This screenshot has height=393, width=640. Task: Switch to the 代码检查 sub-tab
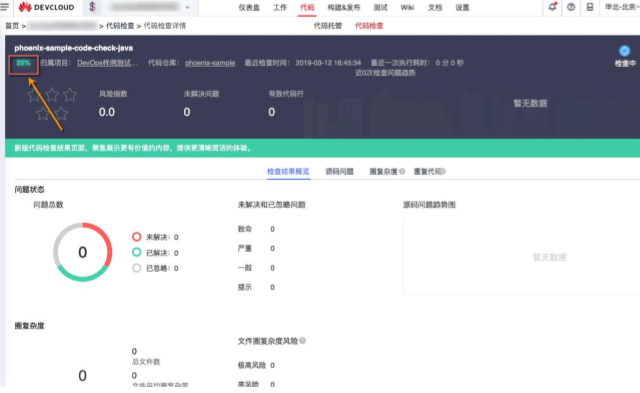point(369,26)
